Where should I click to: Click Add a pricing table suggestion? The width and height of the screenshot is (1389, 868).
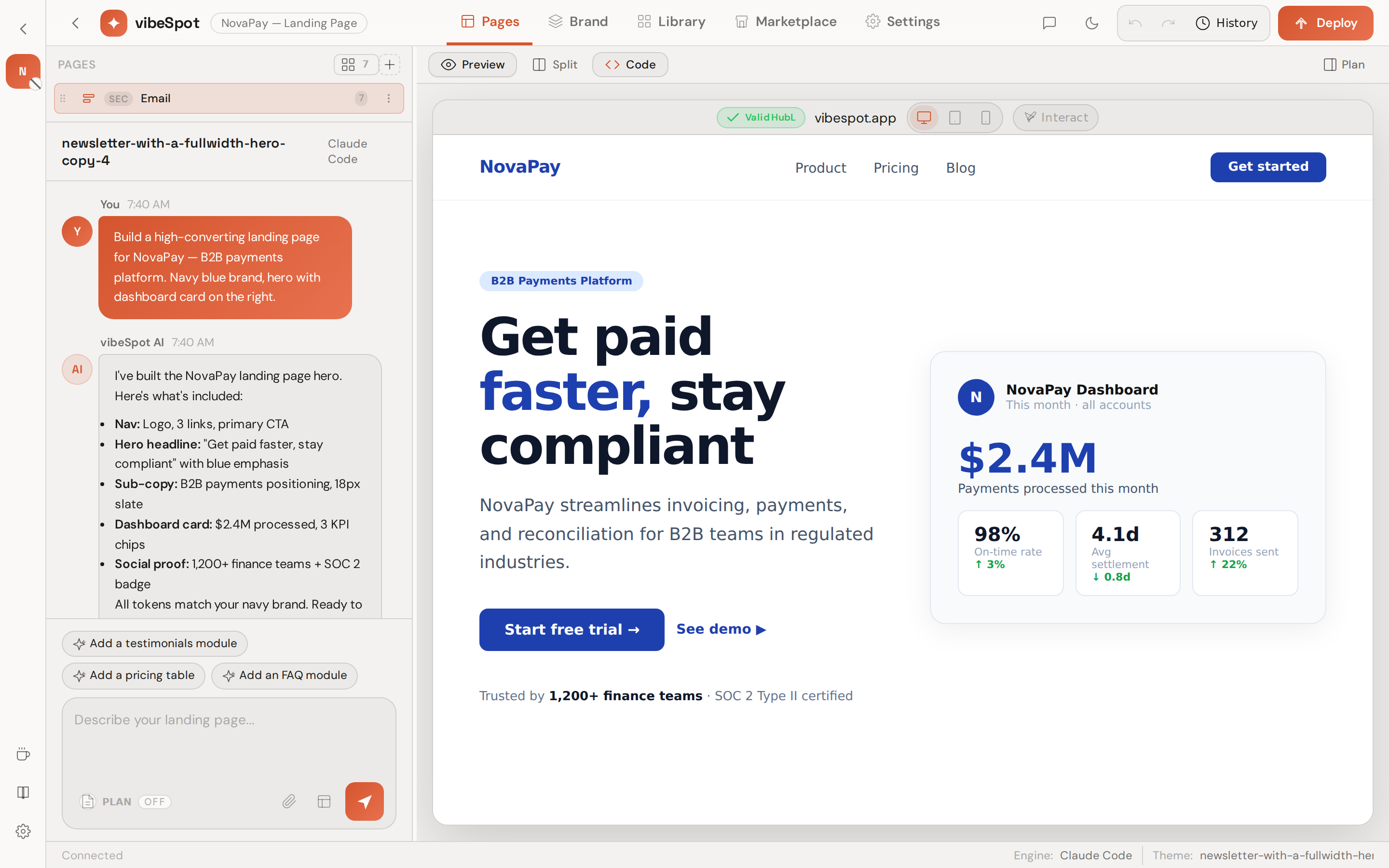(133, 676)
